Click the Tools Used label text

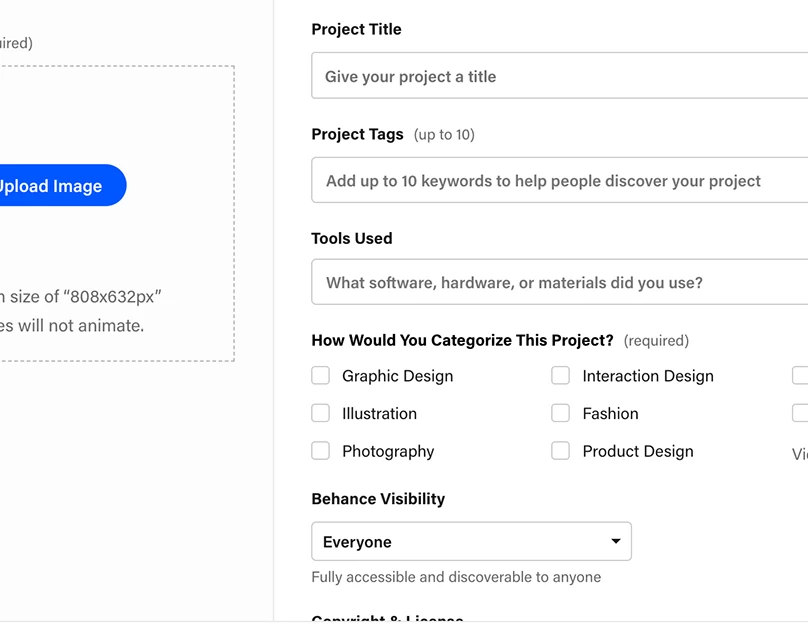[x=352, y=238]
